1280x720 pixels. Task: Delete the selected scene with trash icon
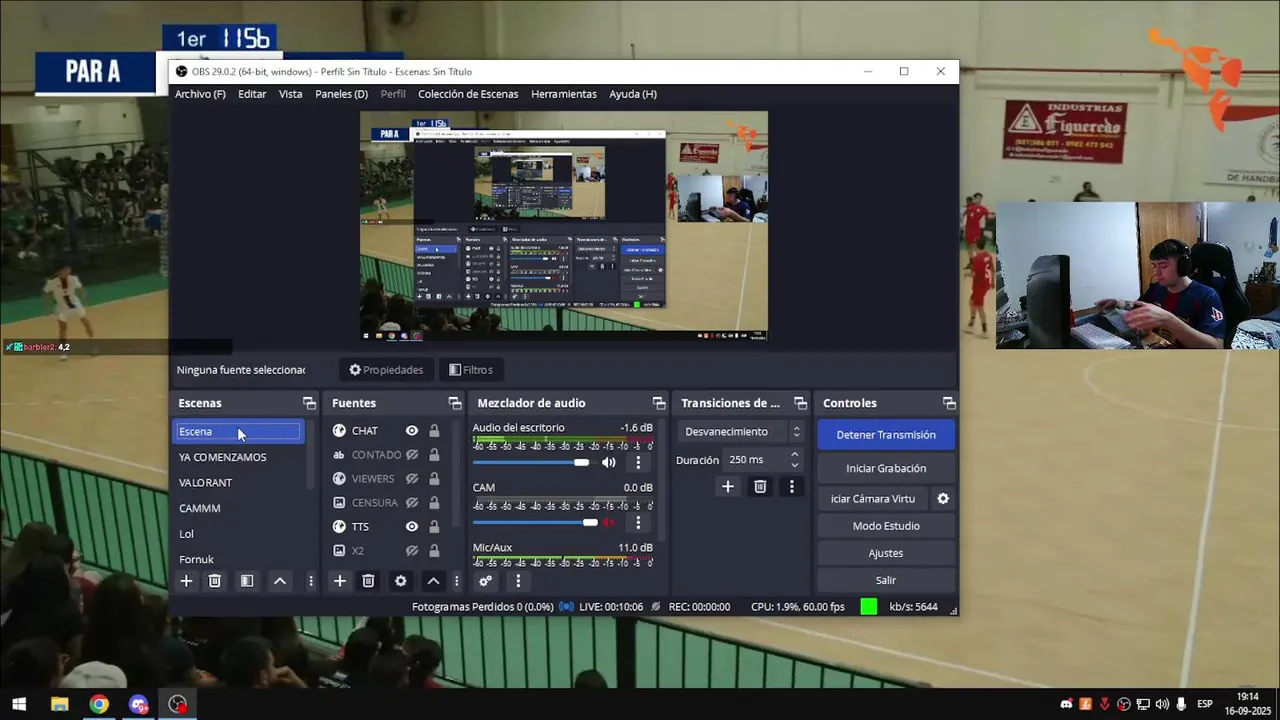pos(214,581)
